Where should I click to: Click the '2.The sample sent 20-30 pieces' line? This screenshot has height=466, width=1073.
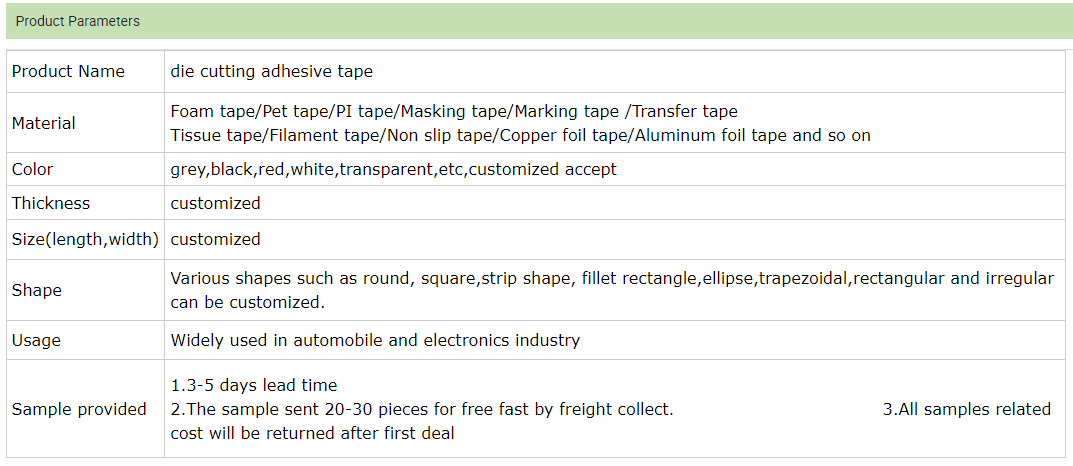point(422,409)
